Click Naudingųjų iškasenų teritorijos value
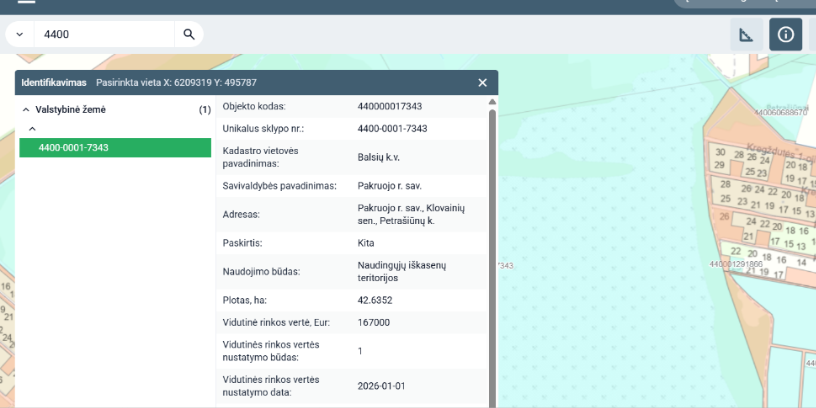The image size is (816, 408). [x=402, y=272]
